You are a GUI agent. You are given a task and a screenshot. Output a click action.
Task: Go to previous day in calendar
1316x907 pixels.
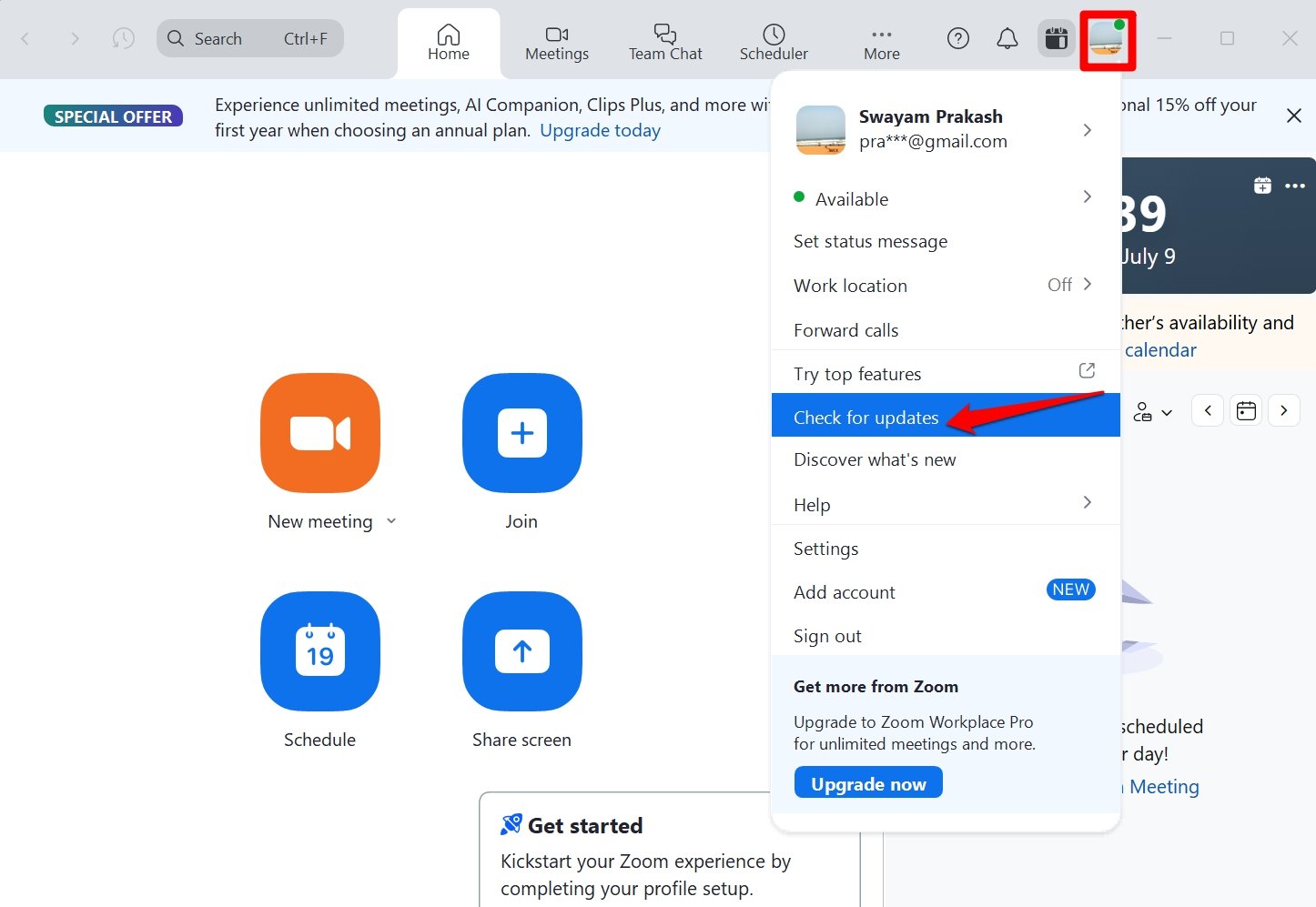pyautogui.click(x=1208, y=410)
